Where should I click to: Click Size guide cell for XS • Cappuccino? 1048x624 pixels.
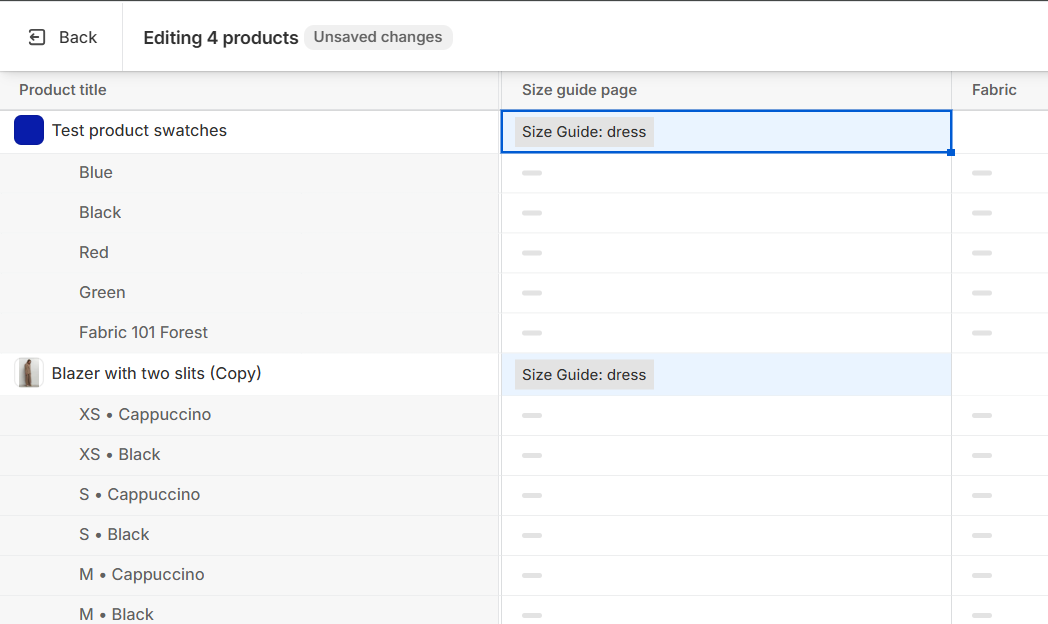[725, 415]
